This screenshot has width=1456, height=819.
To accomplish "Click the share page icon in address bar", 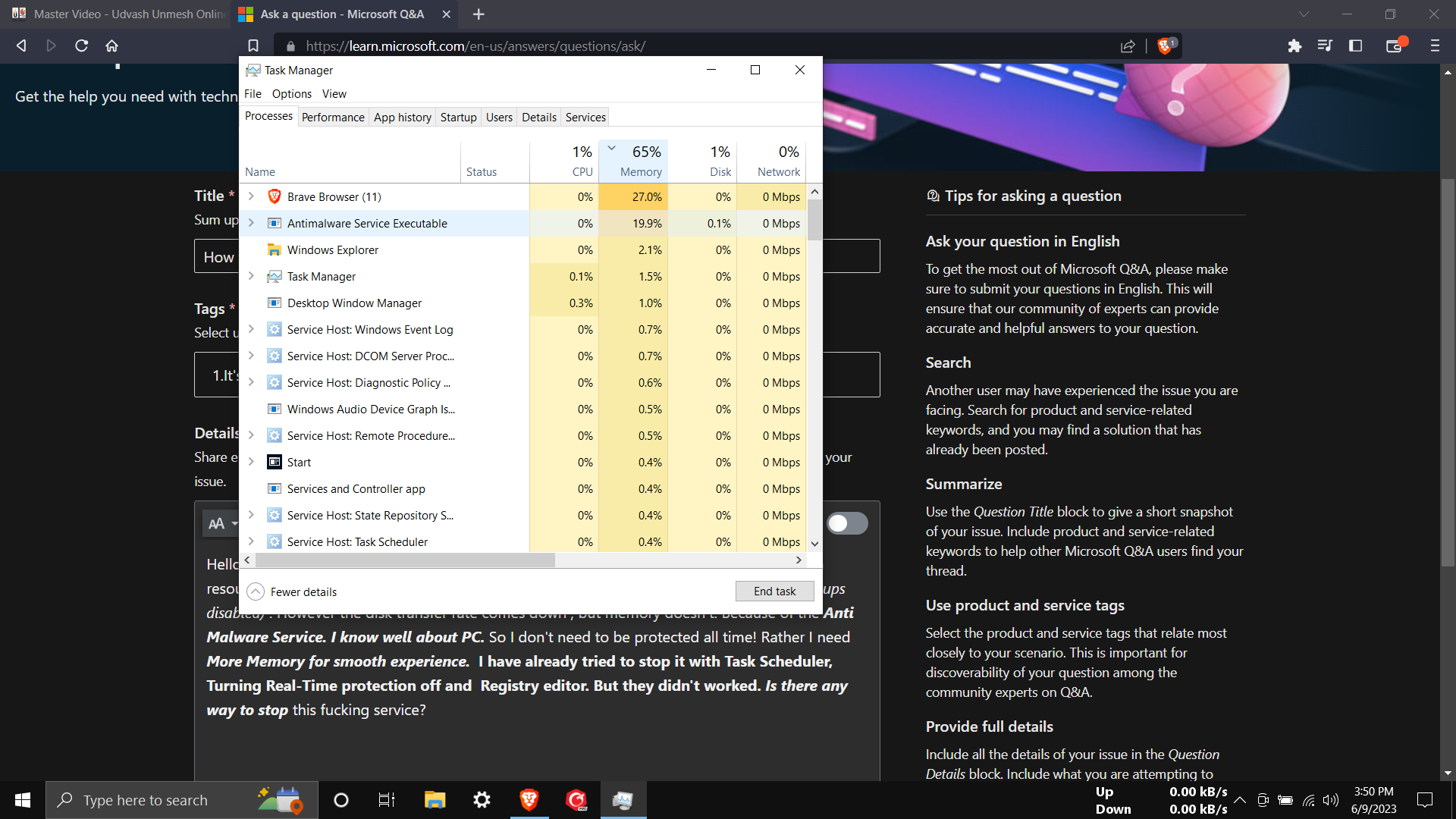I will 1128,46.
